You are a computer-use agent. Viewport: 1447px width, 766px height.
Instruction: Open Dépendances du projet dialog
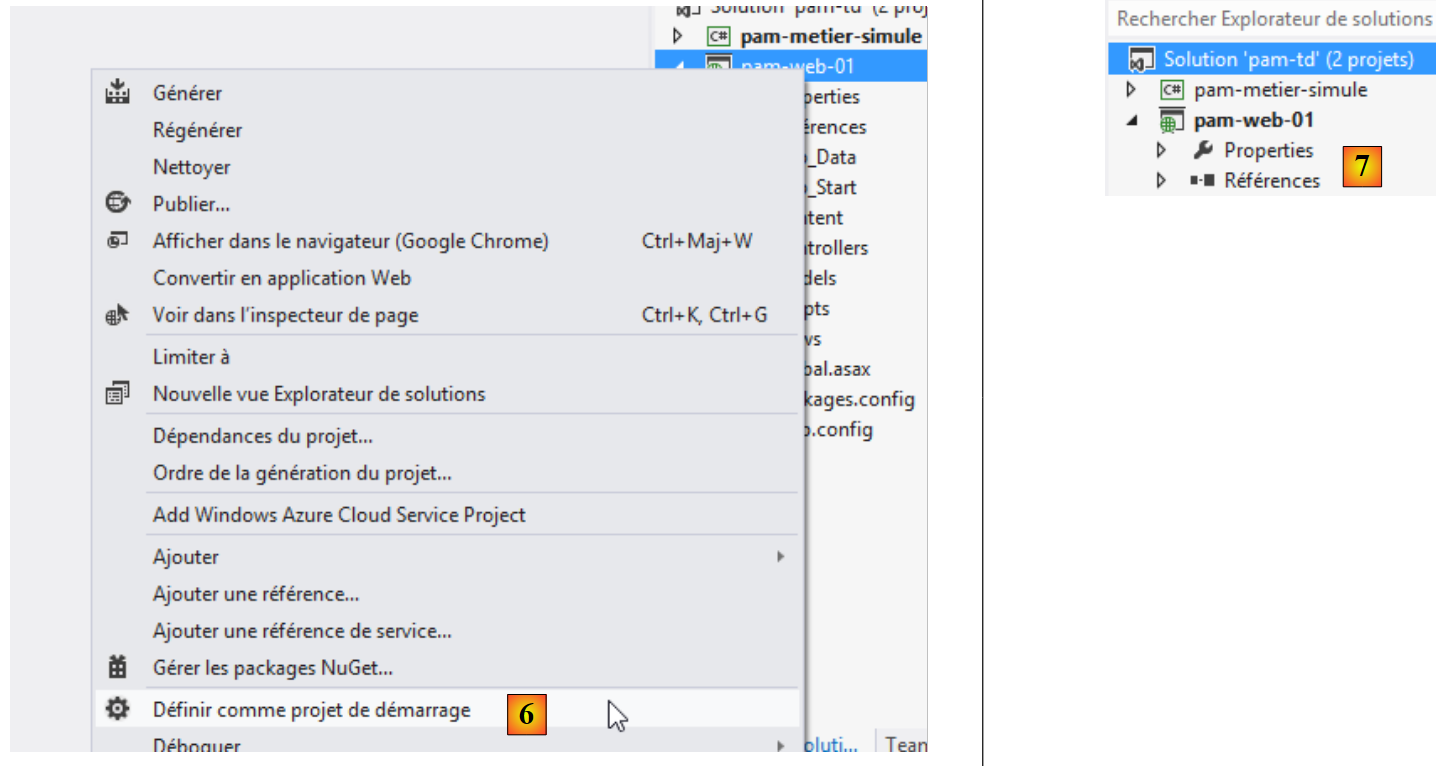(x=262, y=436)
